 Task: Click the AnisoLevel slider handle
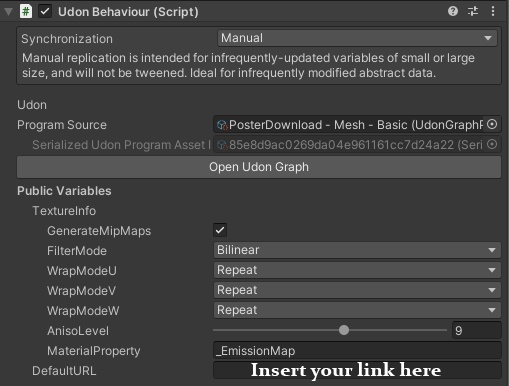344,330
